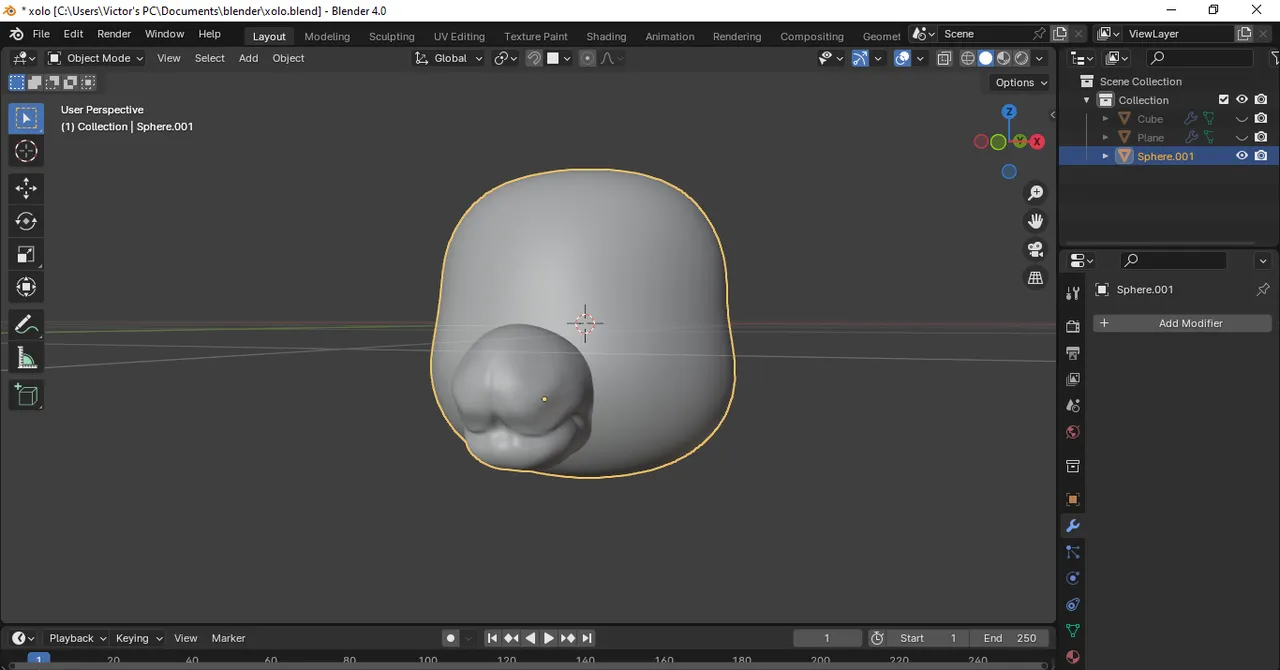1280x670 pixels.
Task: Expand the Cube tree item
Action: 1105,119
